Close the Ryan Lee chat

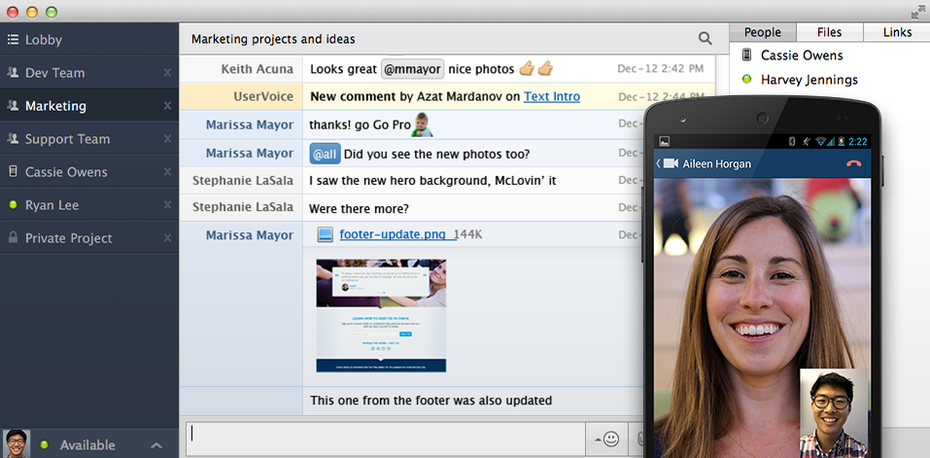click(x=167, y=205)
